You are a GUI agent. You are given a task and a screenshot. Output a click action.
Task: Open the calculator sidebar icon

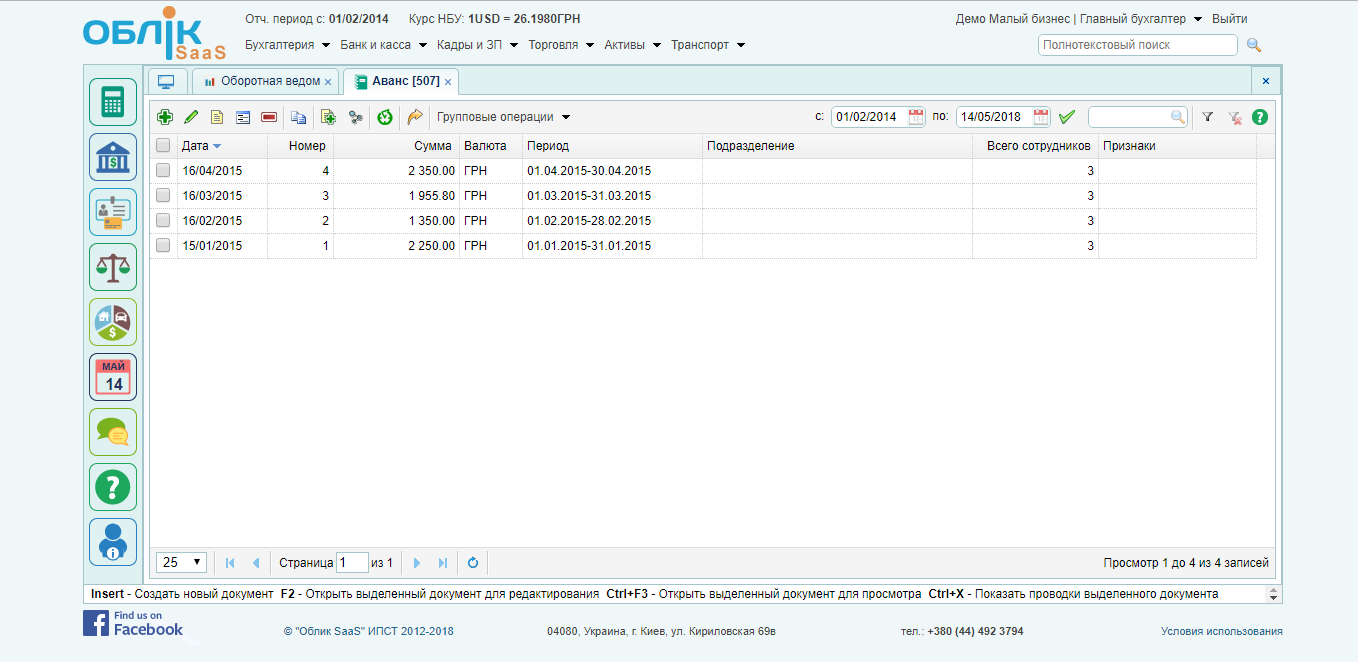point(113,102)
